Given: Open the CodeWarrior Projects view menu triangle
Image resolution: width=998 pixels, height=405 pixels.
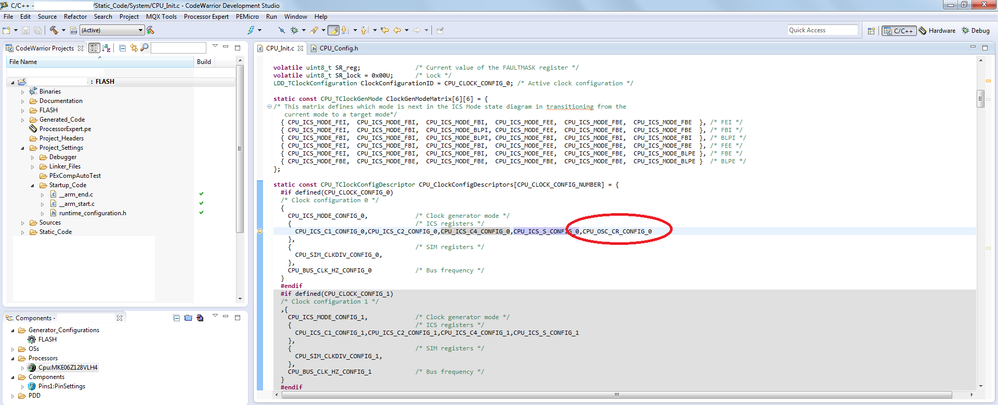Looking at the screenshot, I should click(216, 46).
